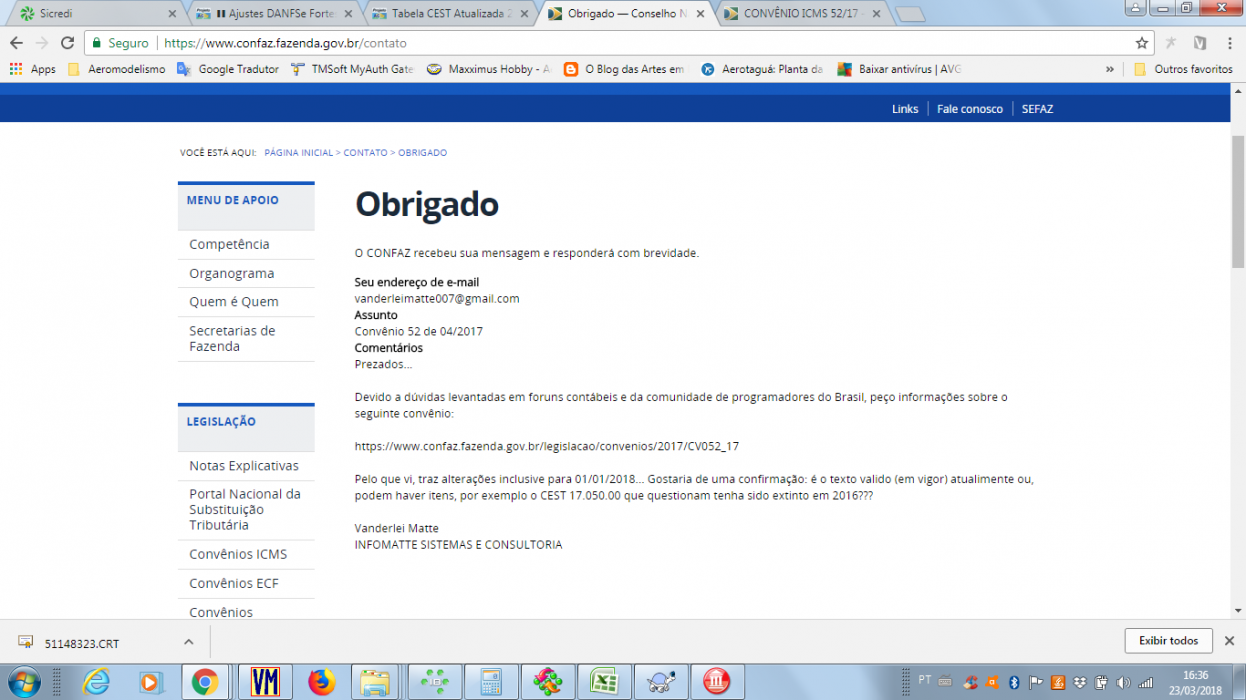
Task: Reload the current page
Action: tap(67, 43)
